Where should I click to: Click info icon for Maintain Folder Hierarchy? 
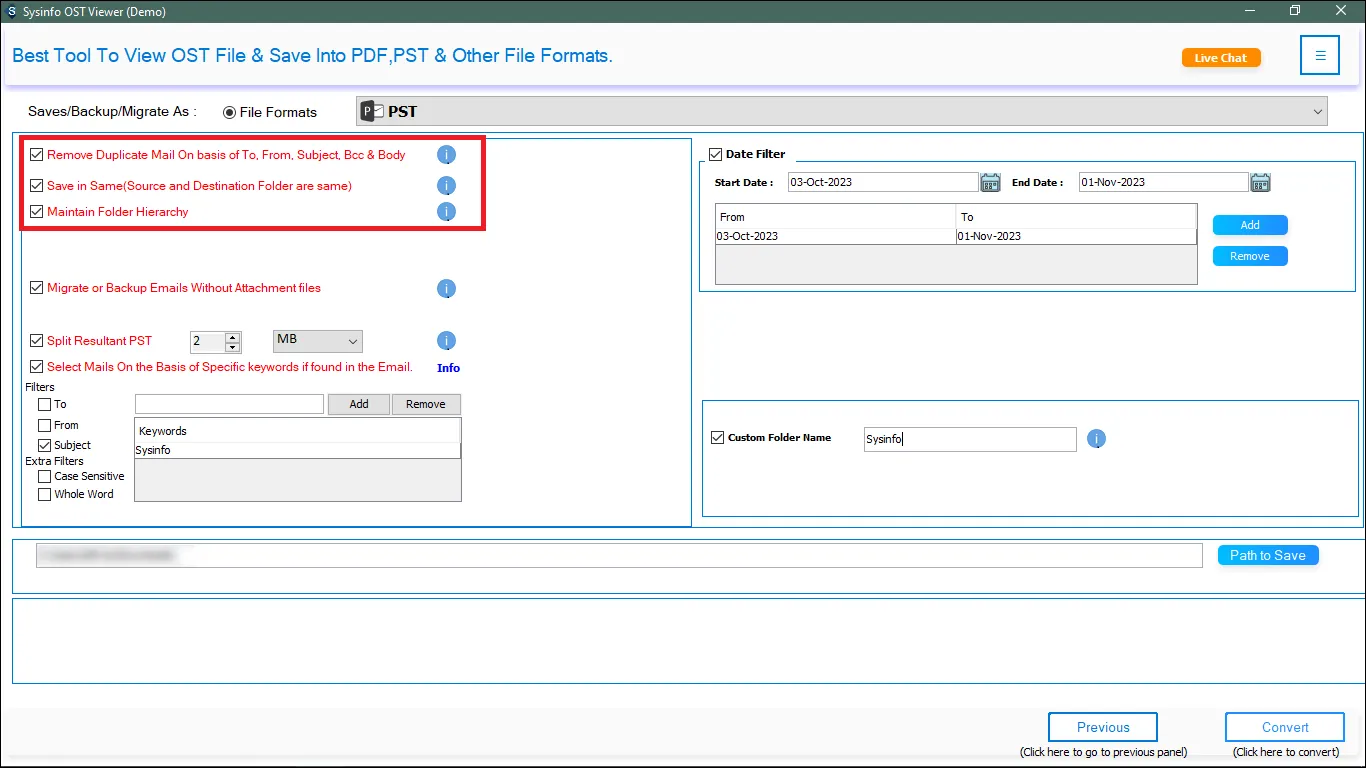pyautogui.click(x=446, y=212)
